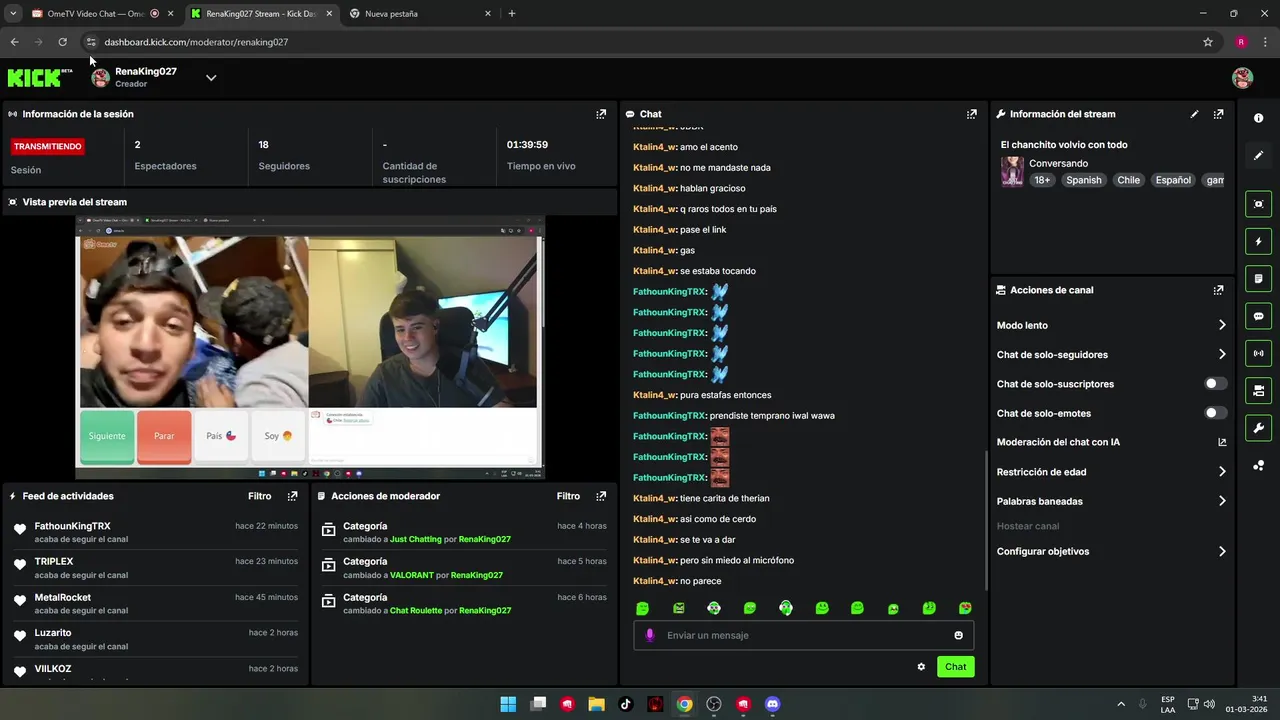Image resolution: width=1280 pixels, height=720 pixels.
Task: Click the browser address bar
Action: (640, 42)
